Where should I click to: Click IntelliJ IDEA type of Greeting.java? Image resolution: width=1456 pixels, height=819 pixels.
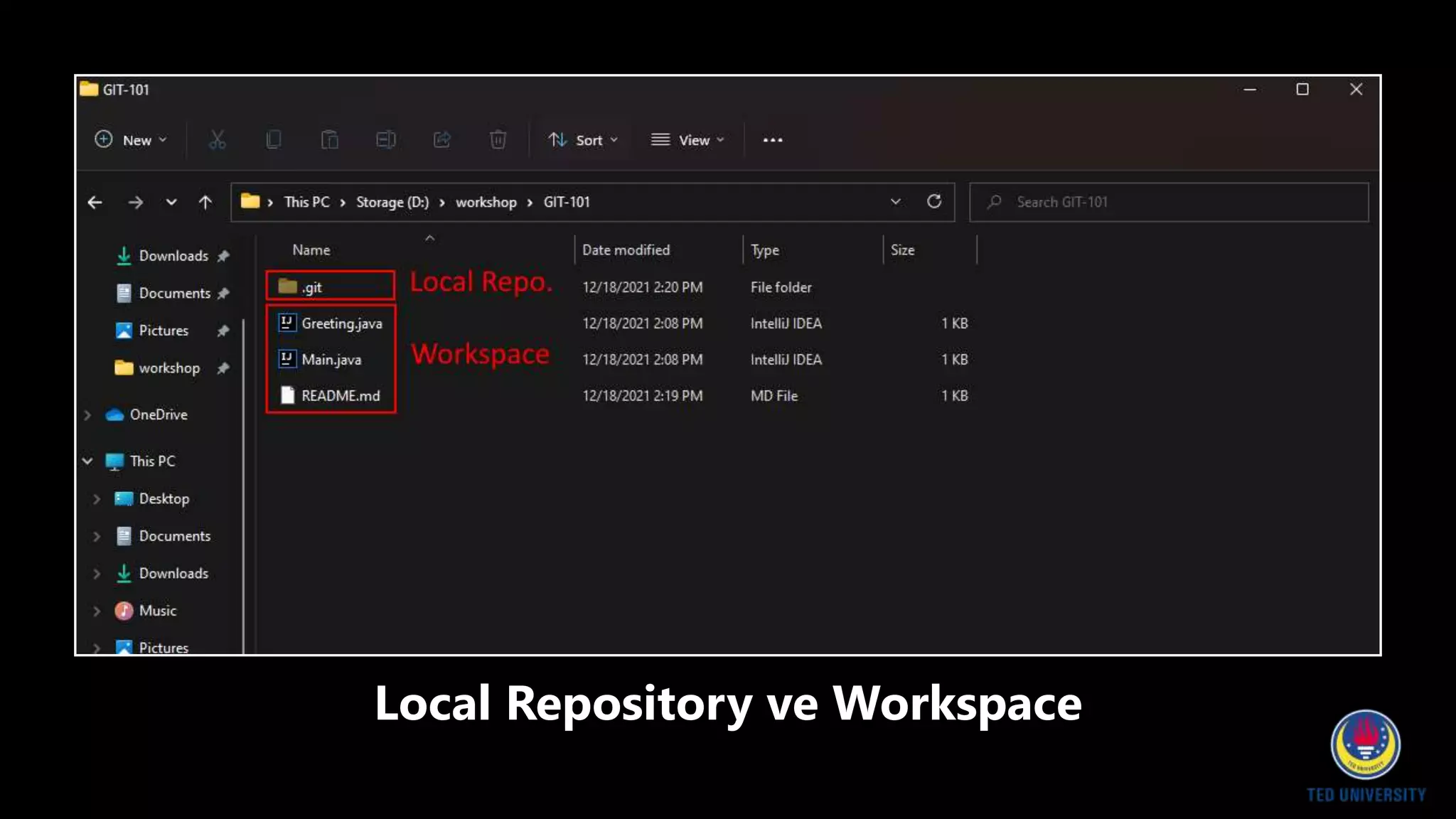coord(786,323)
